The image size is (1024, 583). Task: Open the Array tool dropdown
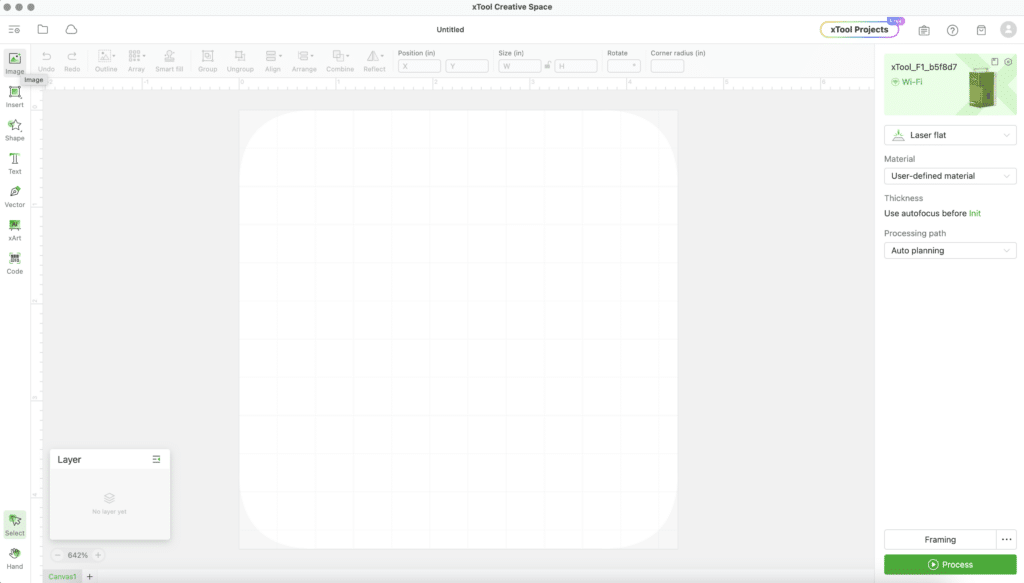(x=136, y=61)
